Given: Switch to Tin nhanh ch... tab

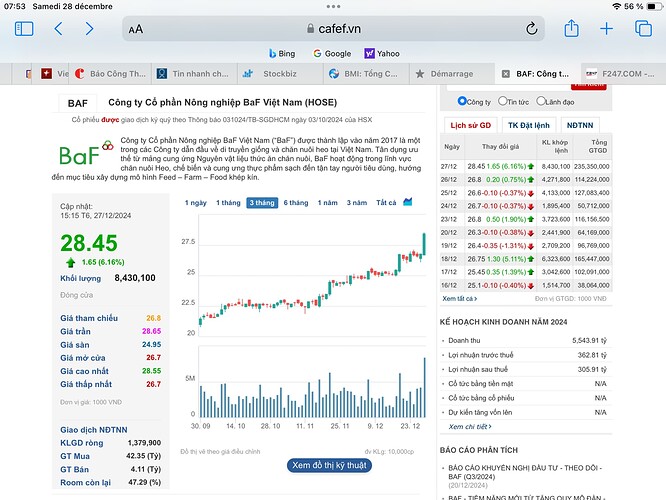Looking at the screenshot, I should 195,74.
